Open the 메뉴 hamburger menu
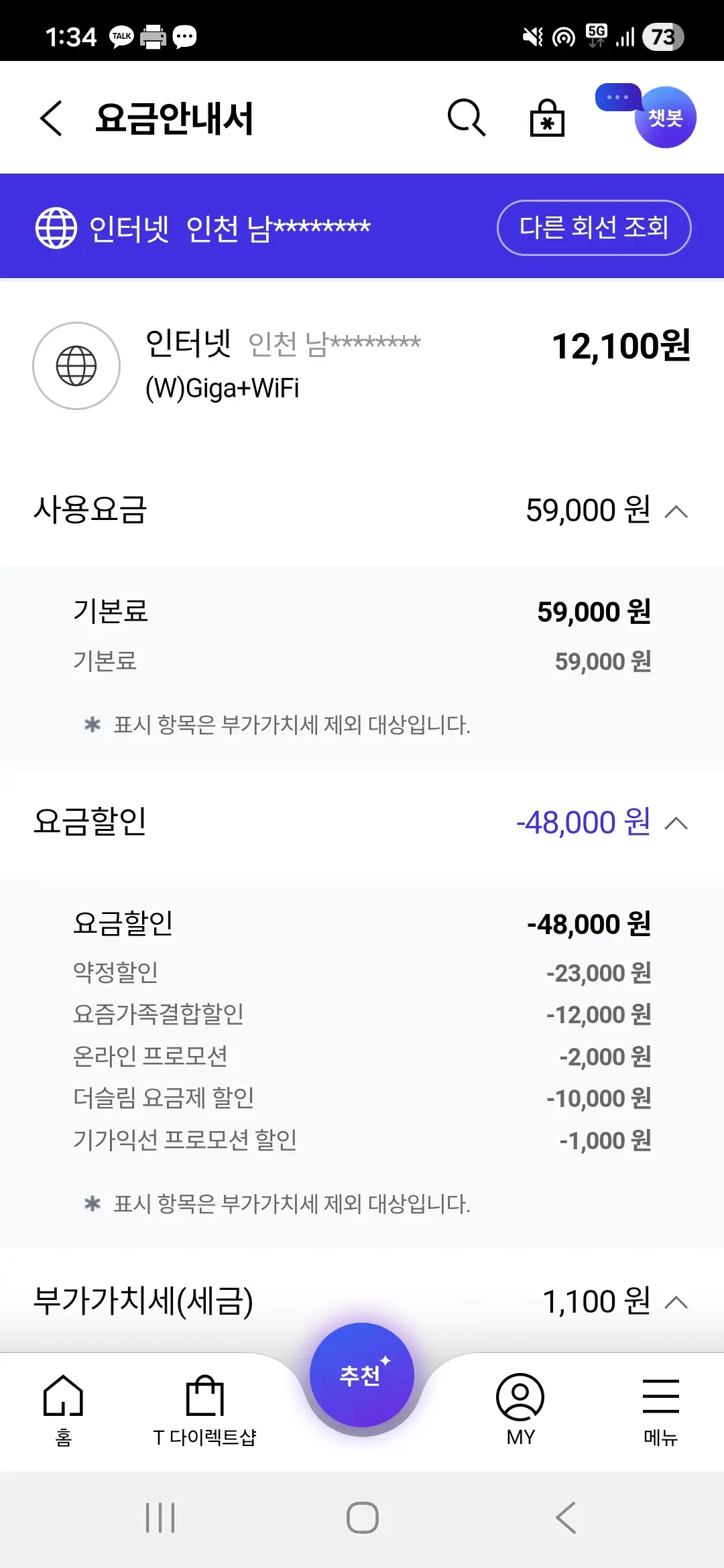This screenshot has height=1568, width=724. click(660, 1409)
